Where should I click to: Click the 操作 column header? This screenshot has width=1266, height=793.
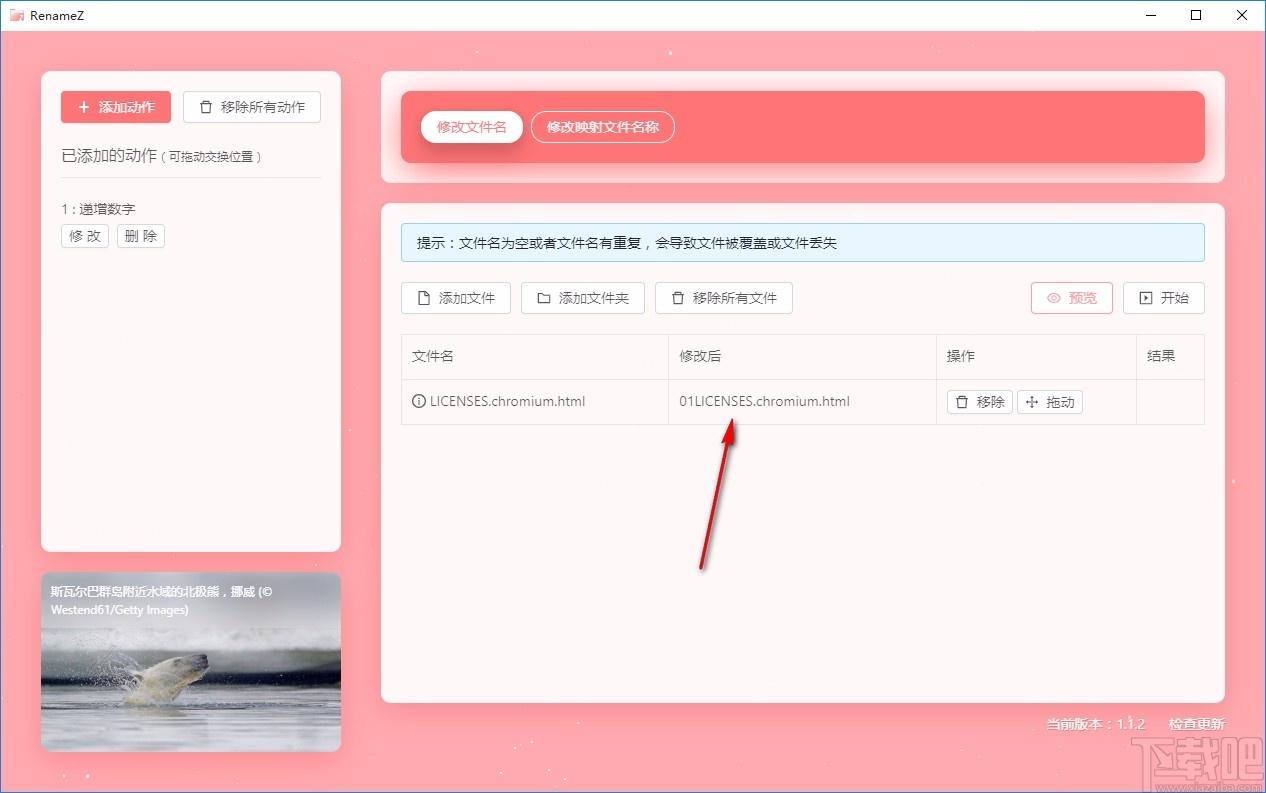click(1037, 357)
